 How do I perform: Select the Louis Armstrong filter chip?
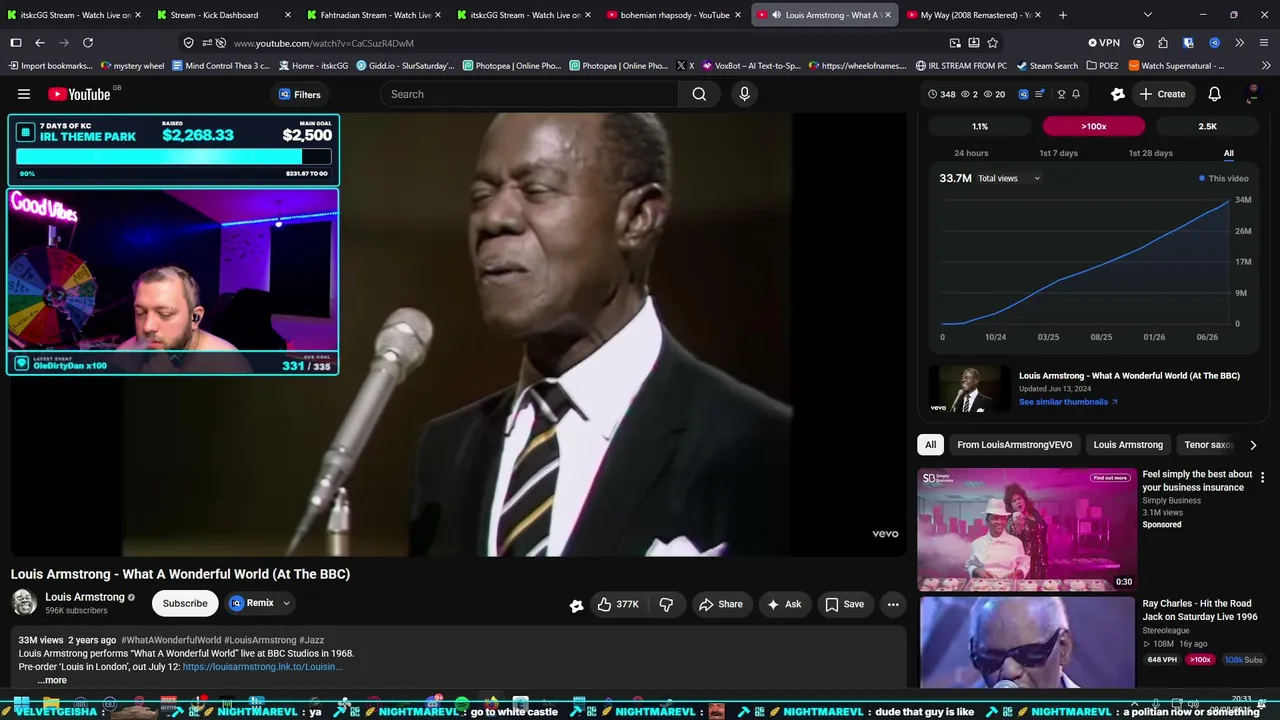1128,445
